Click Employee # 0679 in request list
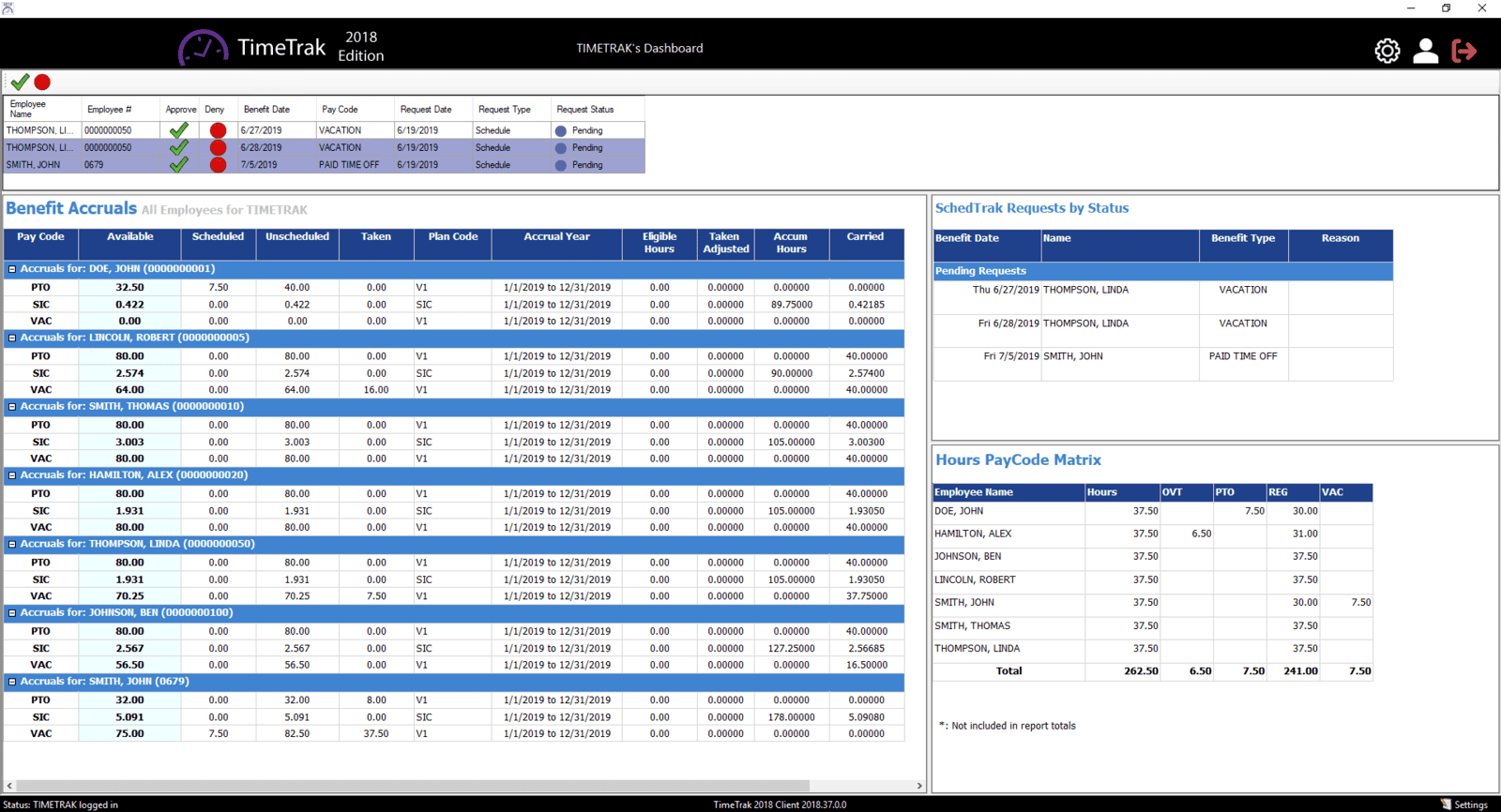The height and width of the screenshot is (812, 1501). coord(94,165)
